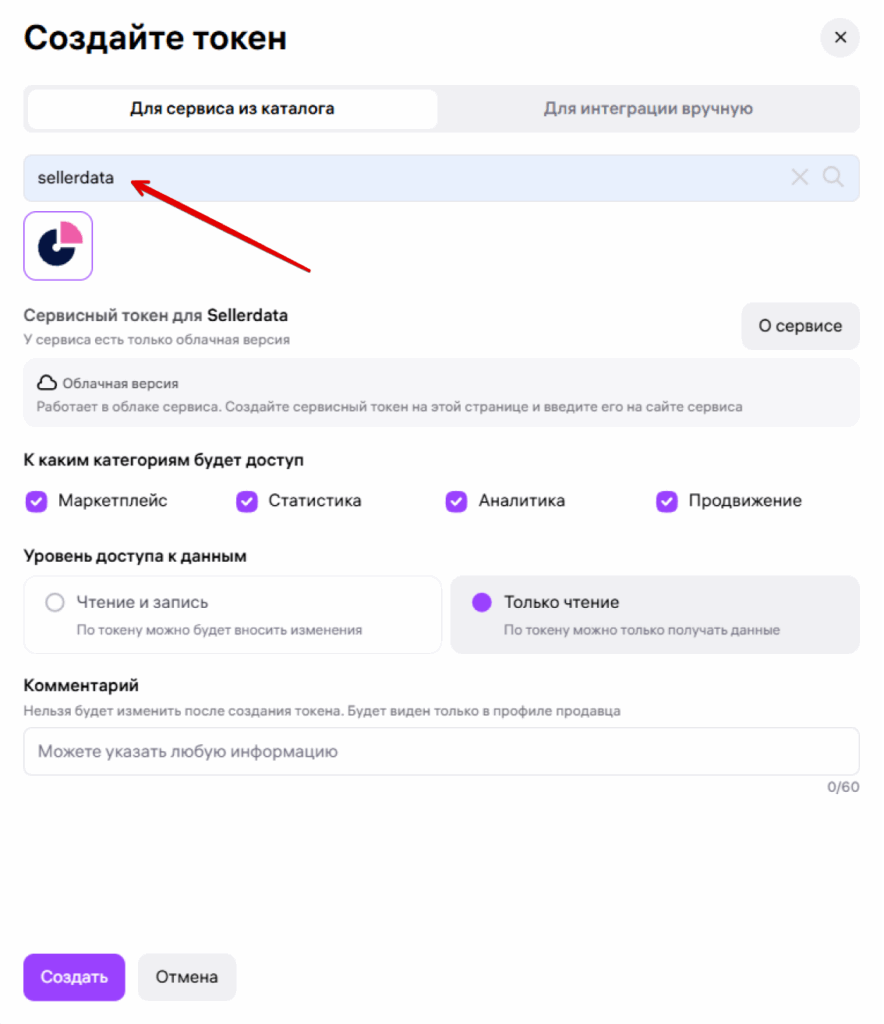Toggle the Статистика checkbox

click(x=247, y=502)
